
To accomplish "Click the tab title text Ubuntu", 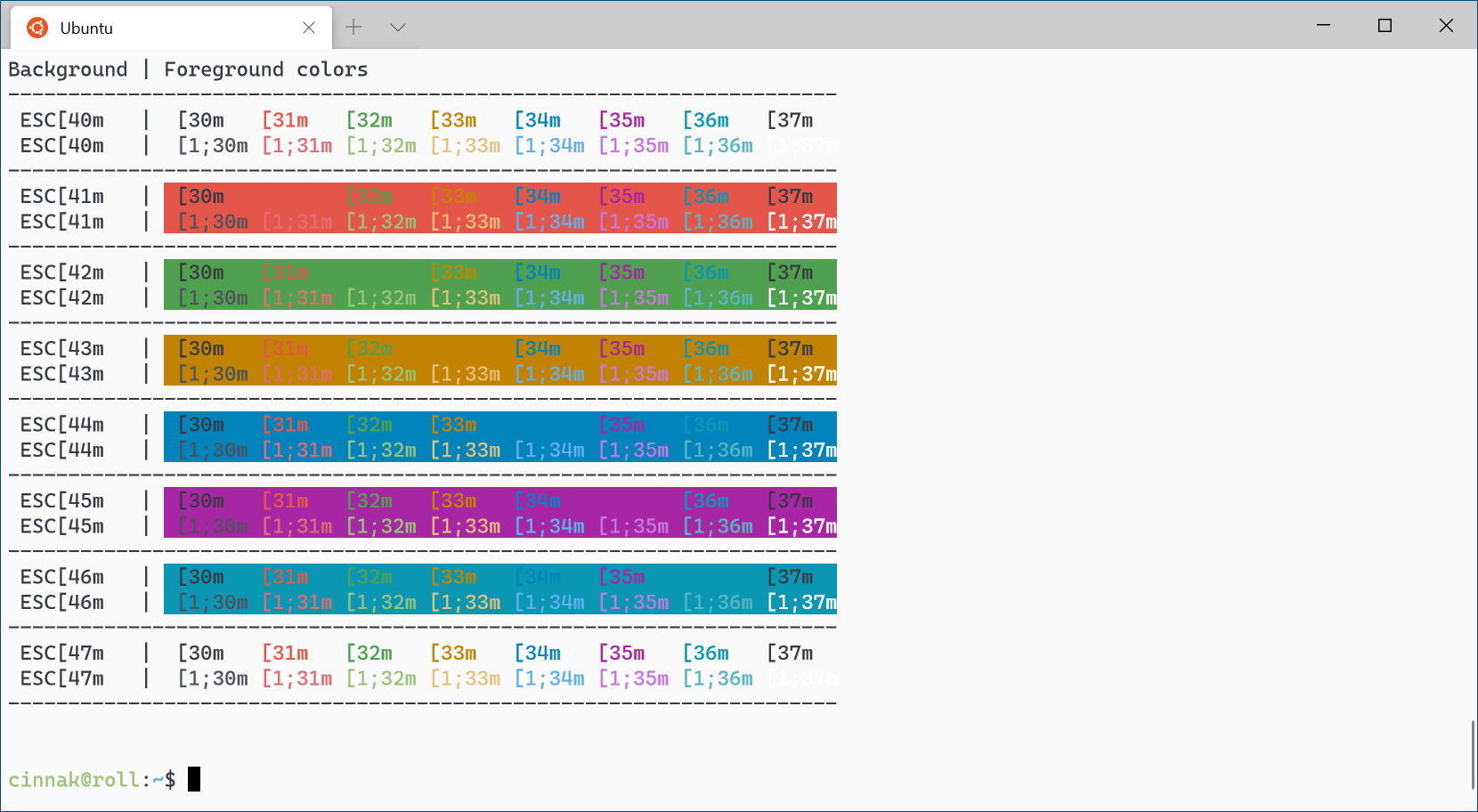I will click(x=86, y=28).
